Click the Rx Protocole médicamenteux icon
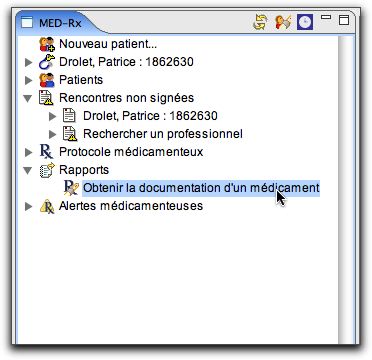Viewport: 372px width, 360px height. coord(47,152)
